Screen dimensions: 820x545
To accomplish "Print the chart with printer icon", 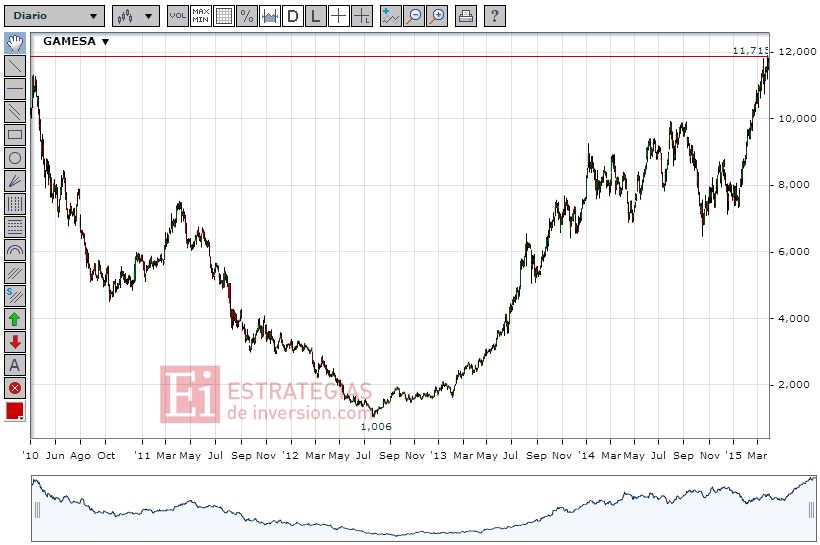I will [465, 16].
